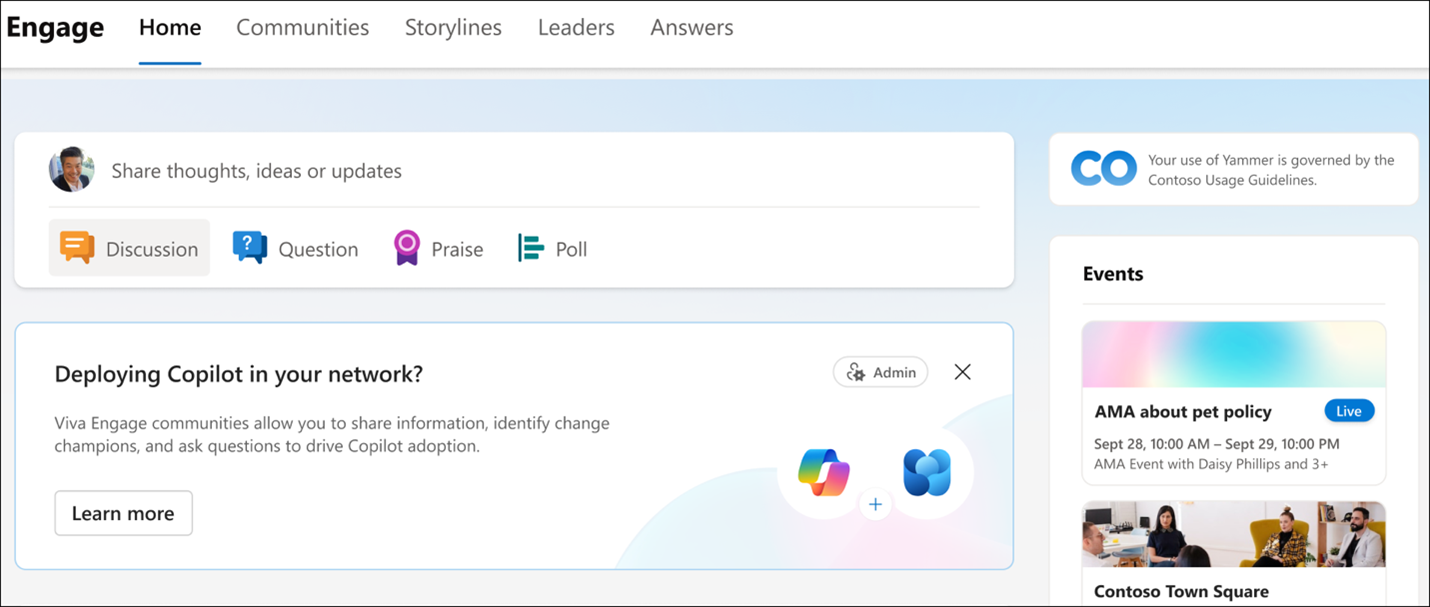Click the Learn more button
The width and height of the screenshot is (1430, 607).
(123, 513)
